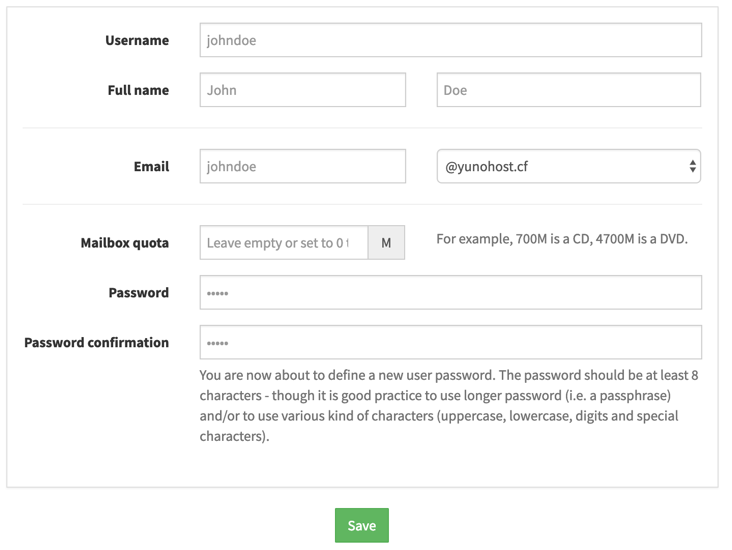Click the Email local-part input field
This screenshot has height=550, width=732.
coord(302,167)
